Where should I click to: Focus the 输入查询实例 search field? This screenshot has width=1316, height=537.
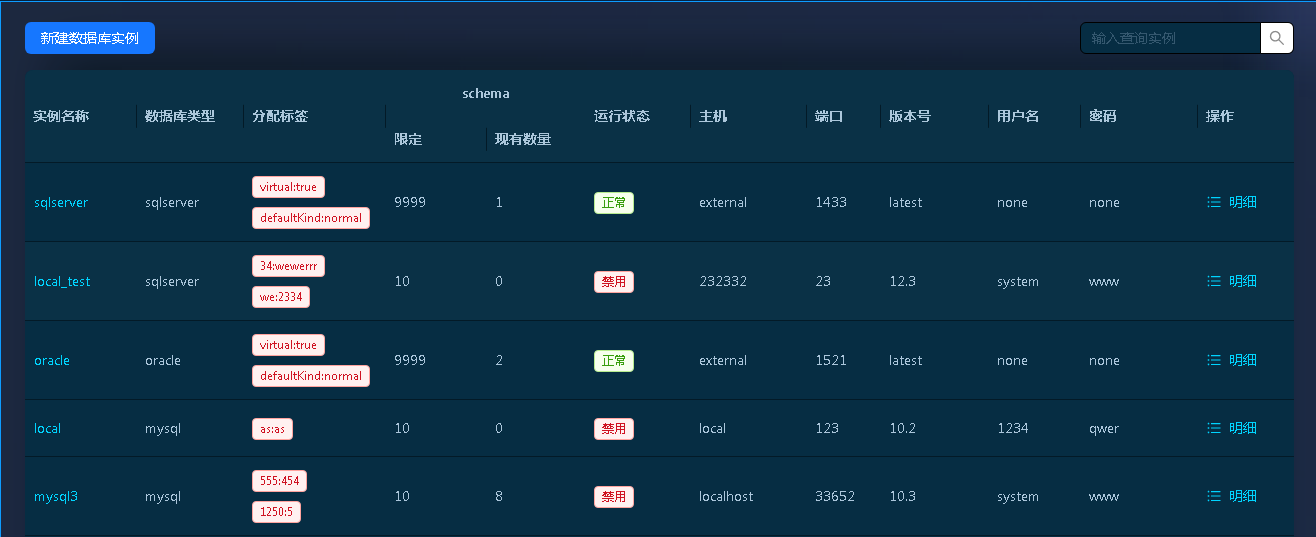click(1170, 38)
